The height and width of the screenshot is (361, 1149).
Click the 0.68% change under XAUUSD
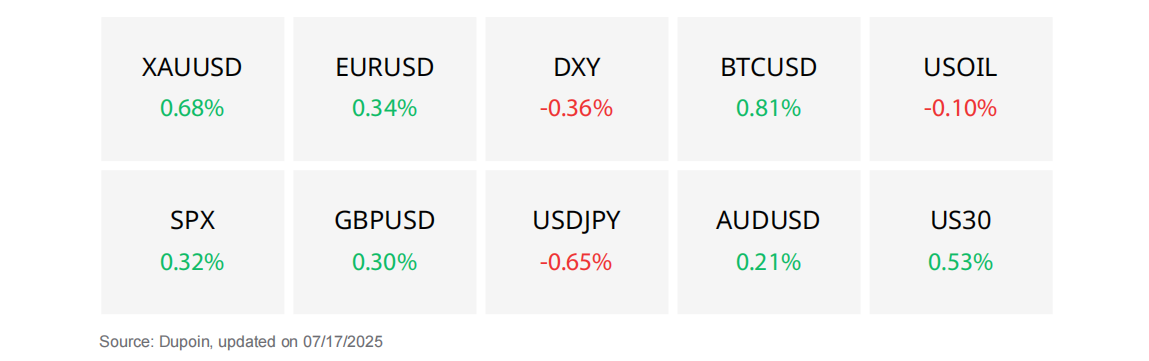(192, 109)
